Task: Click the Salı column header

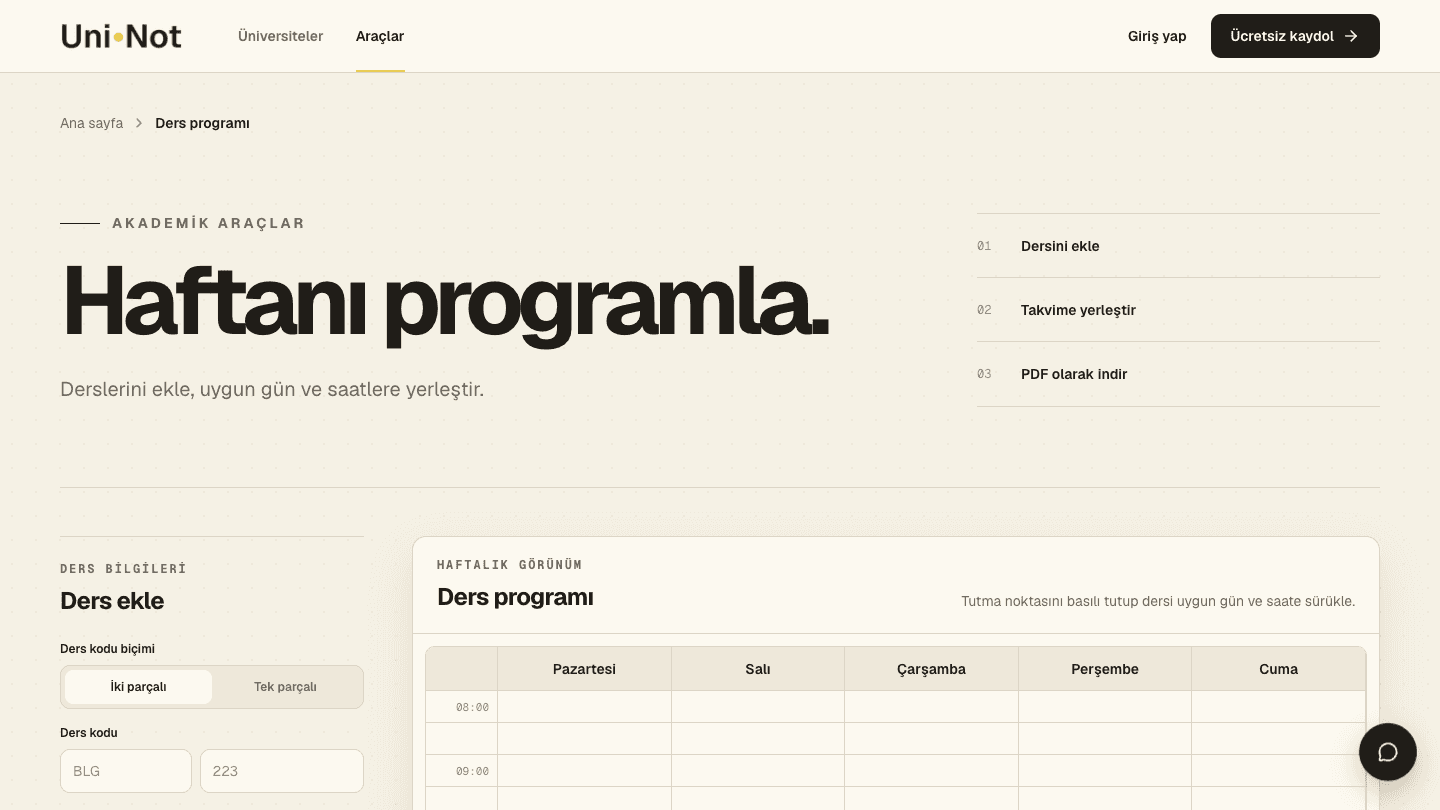Action: pyautogui.click(x=758, y=669)
